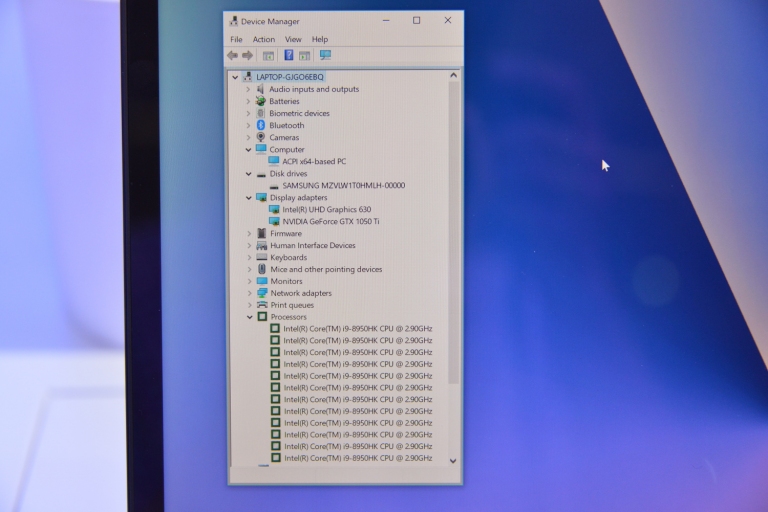This screenshot has height=512, width=768.
Task: Select the Cameras label
Action: (x=284, y=137)
